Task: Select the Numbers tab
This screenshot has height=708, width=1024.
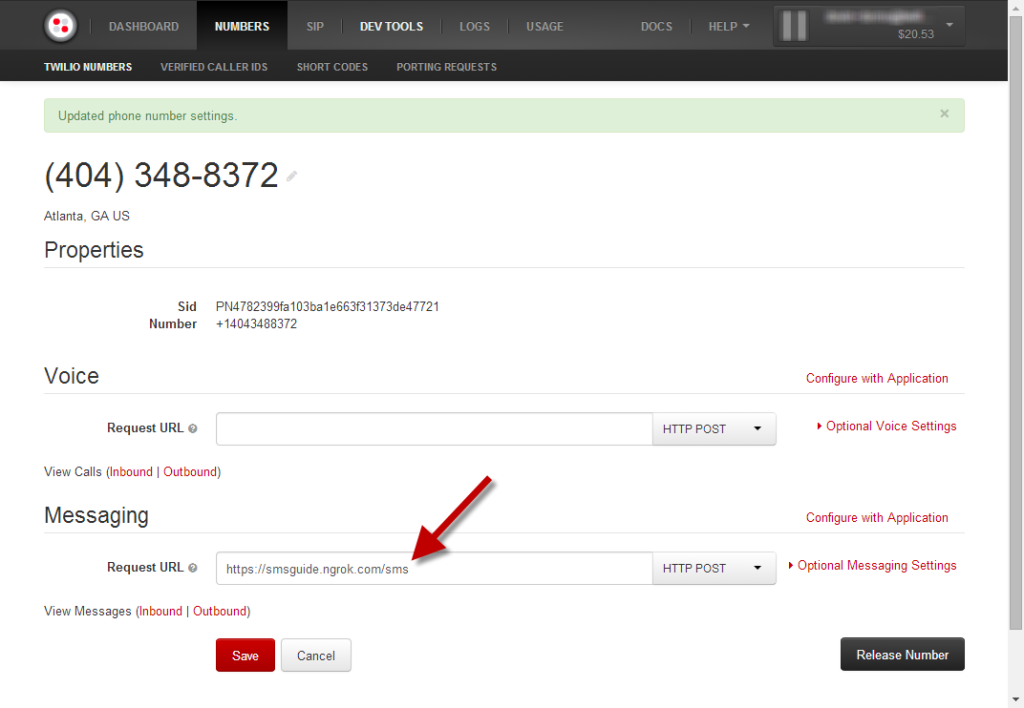Action: click(x=242, y=26)
